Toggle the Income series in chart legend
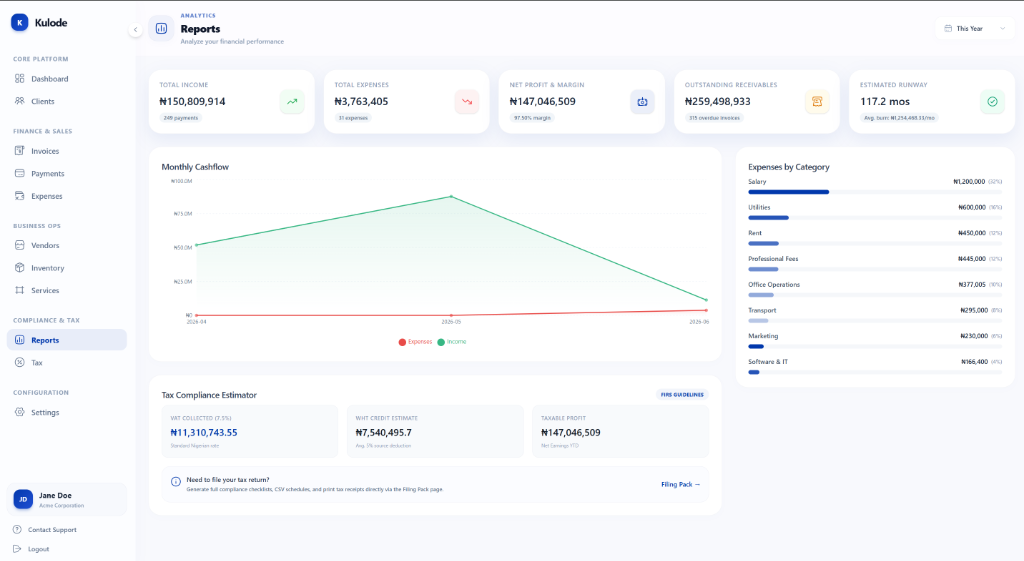 pos(452,342)
